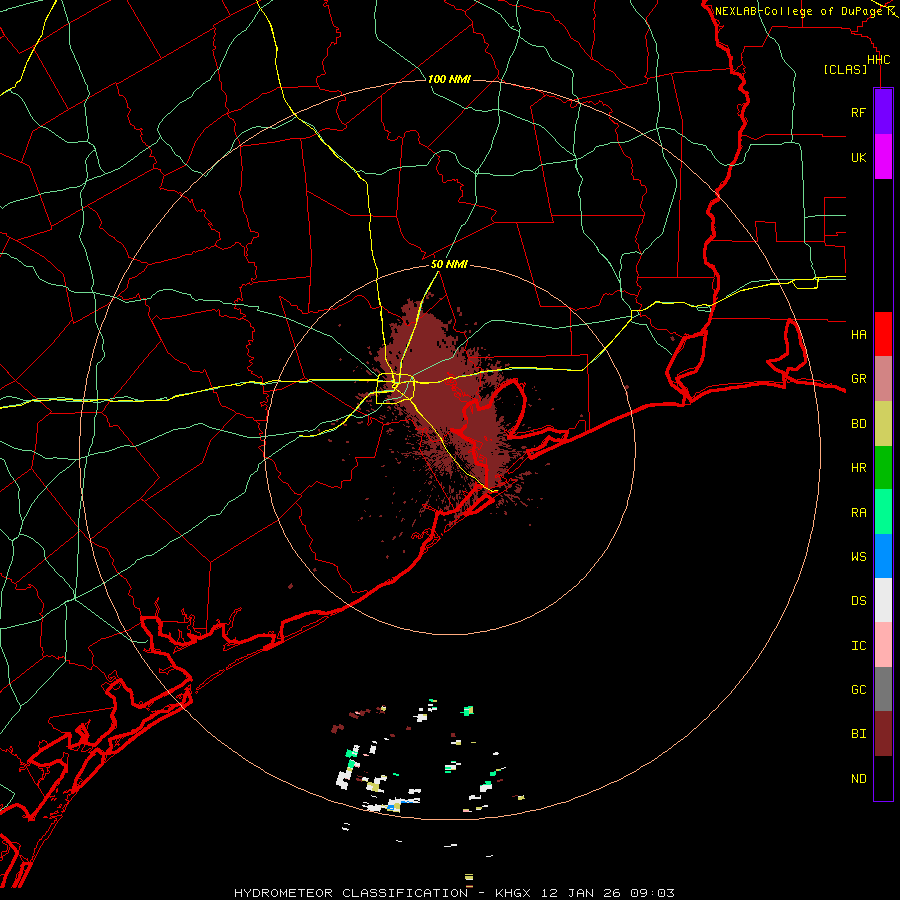This screenshot has height=900, width=900.
Task: Click the brown BI legend swatch
Action: [x=883, y=734]
